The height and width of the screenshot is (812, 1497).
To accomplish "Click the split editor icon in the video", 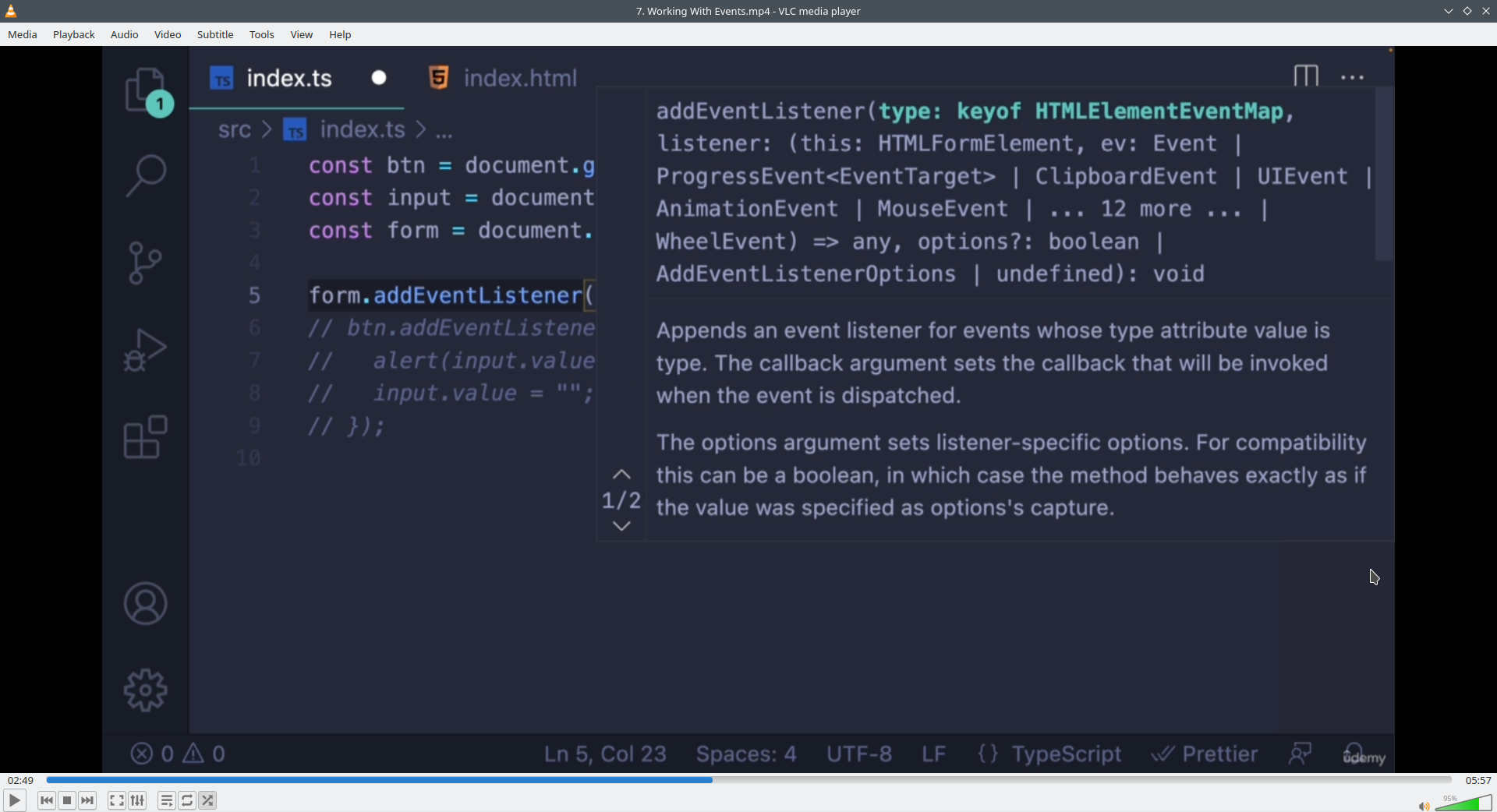I will pyautogui.click(x=1306, y=76).
